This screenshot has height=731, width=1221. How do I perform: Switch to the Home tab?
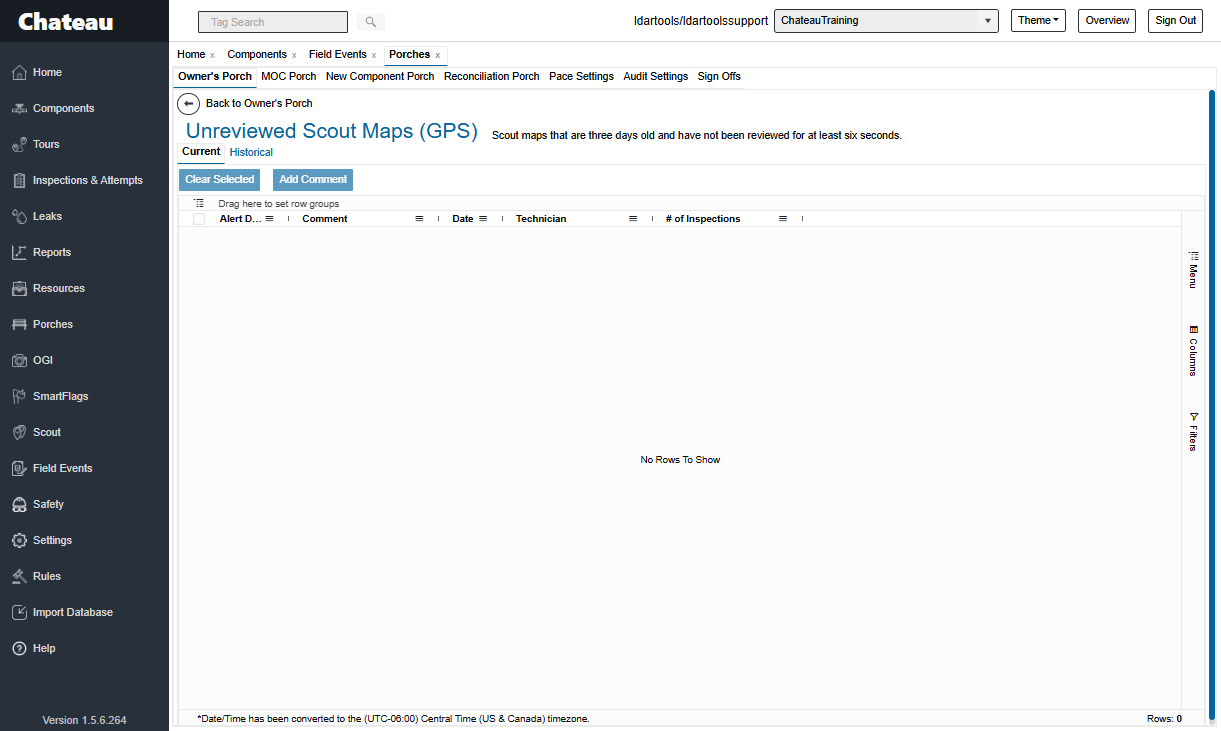[191, 54]
